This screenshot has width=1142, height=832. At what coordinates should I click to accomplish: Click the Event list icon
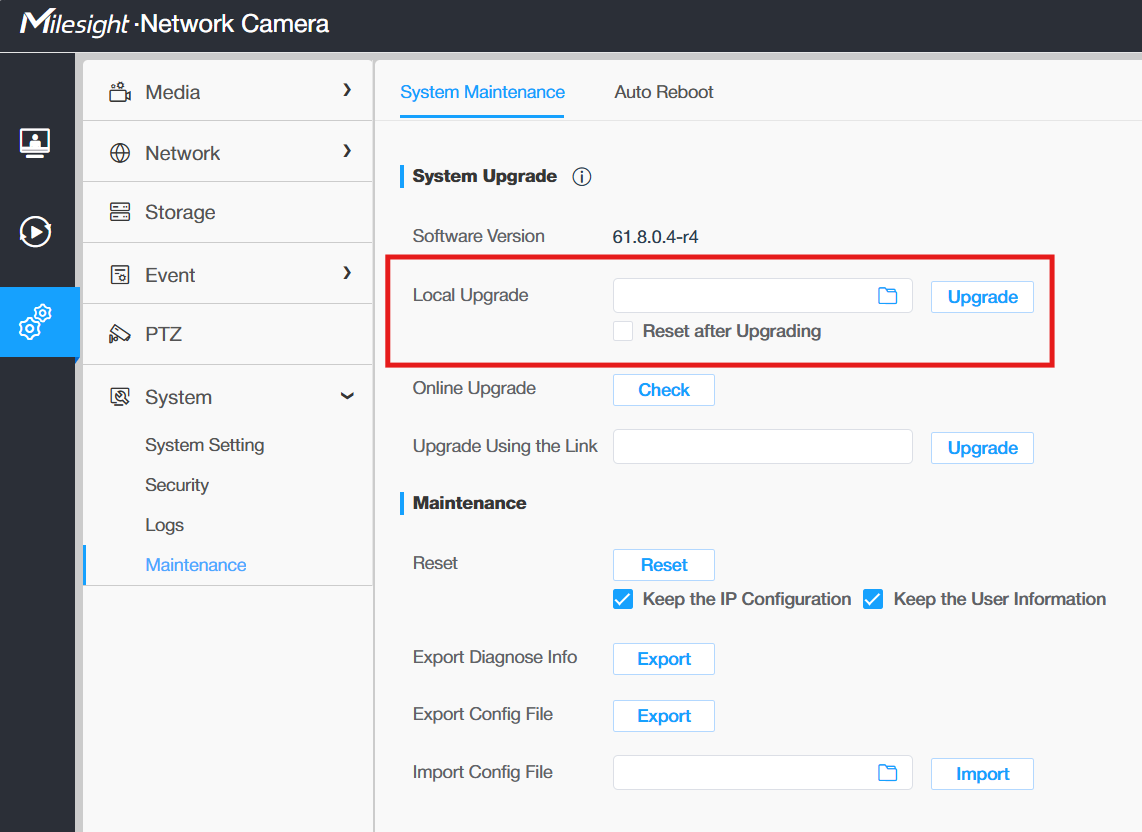click(x=120, y=275)
